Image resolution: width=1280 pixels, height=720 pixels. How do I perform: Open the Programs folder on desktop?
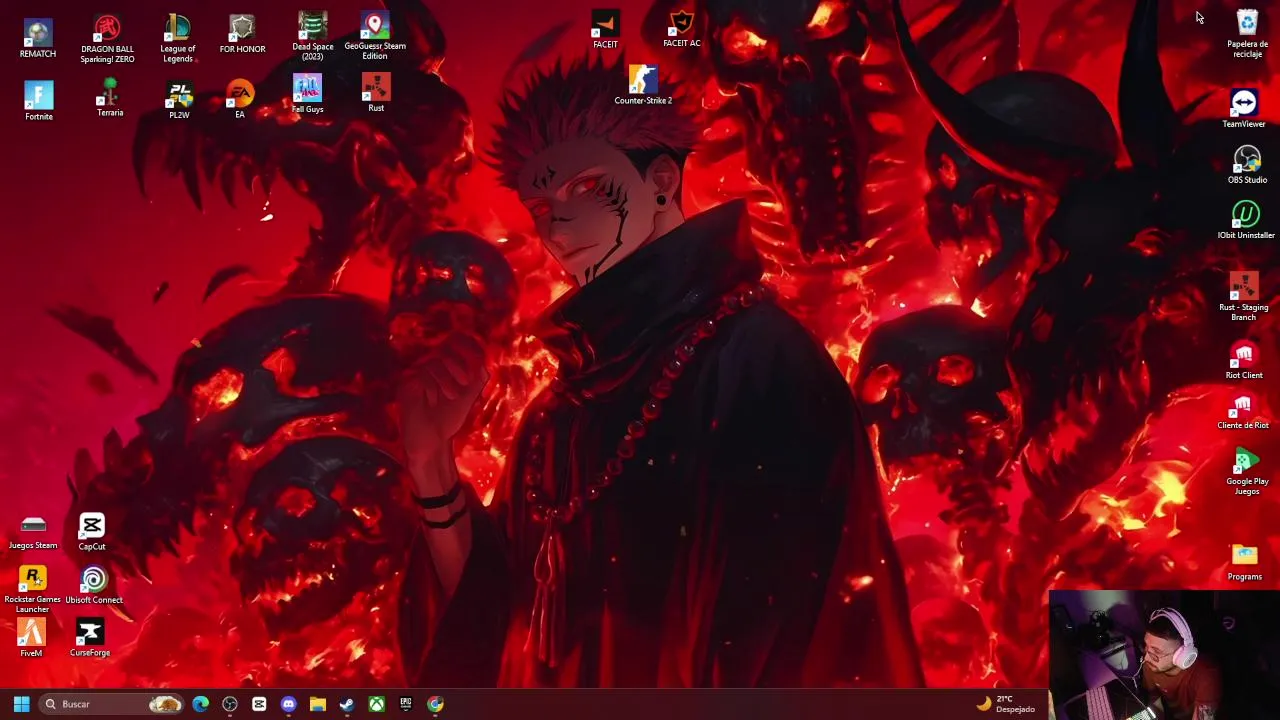point(1245,562)
